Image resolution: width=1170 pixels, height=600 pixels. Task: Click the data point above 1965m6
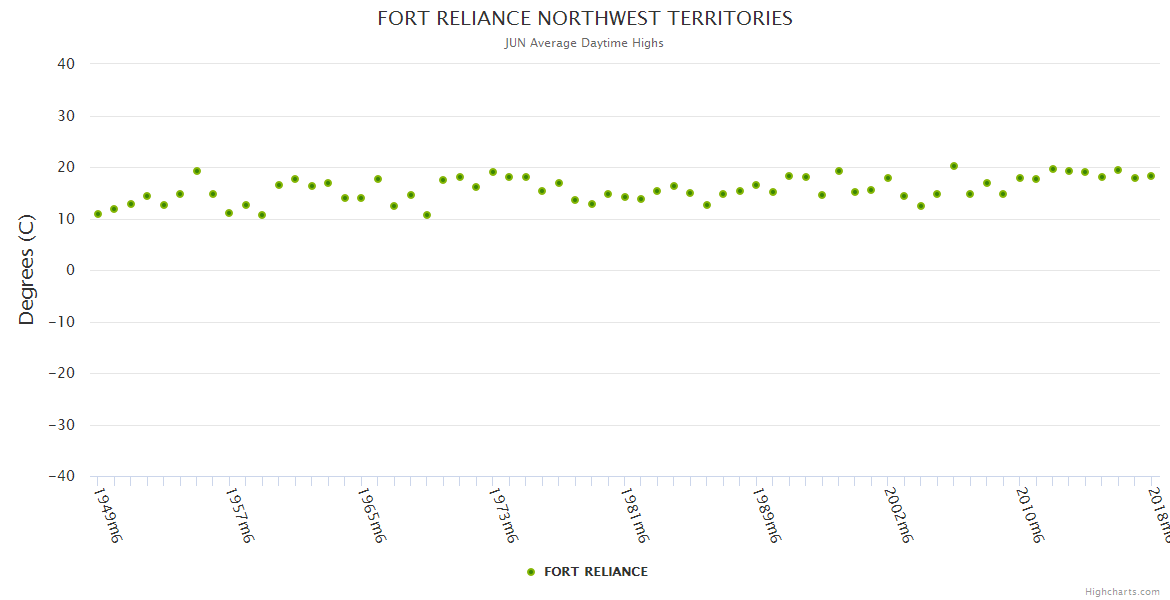pos(361,198)
